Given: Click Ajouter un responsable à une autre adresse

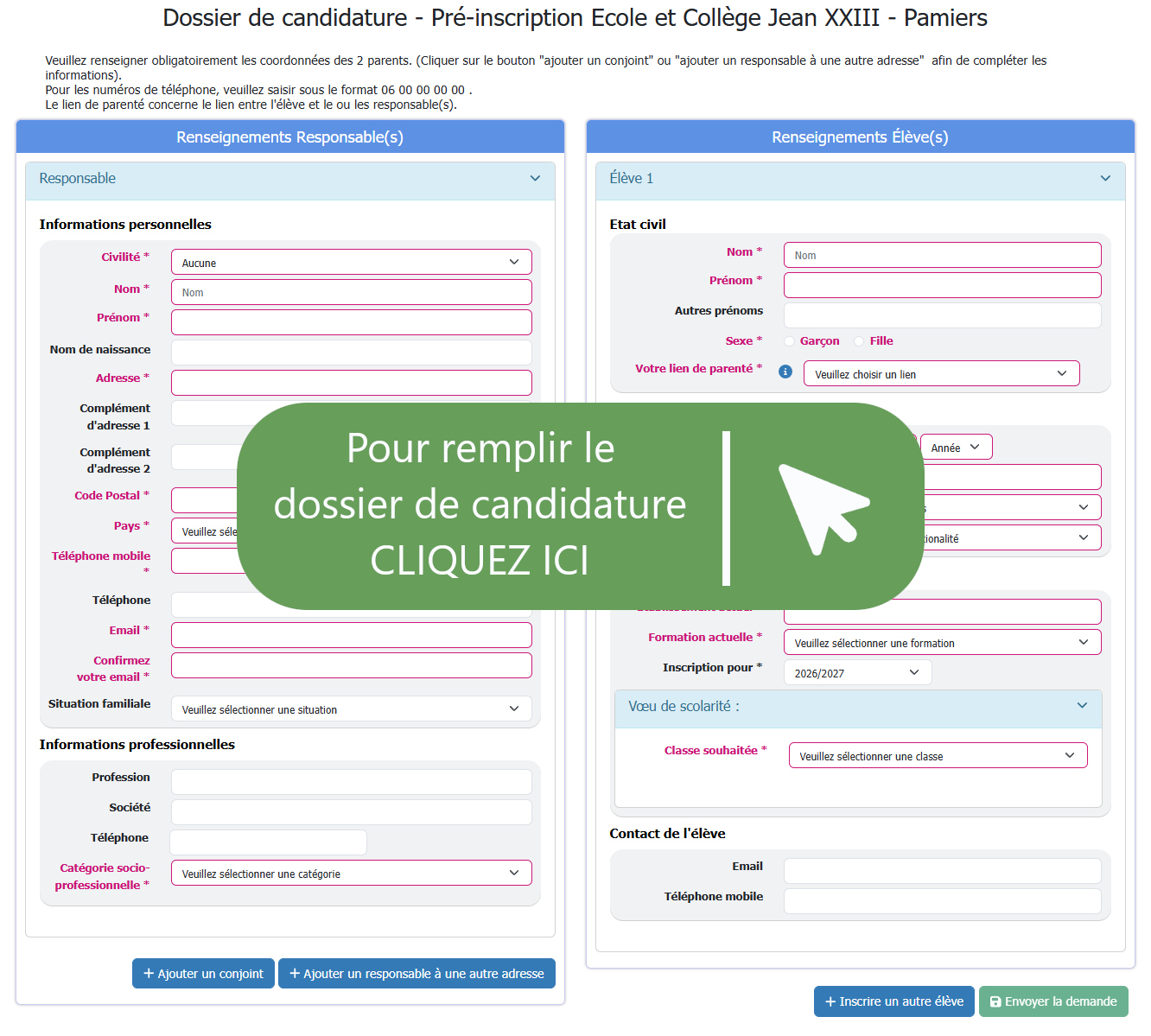Looking at the screenshot, I should click(417, 974).
